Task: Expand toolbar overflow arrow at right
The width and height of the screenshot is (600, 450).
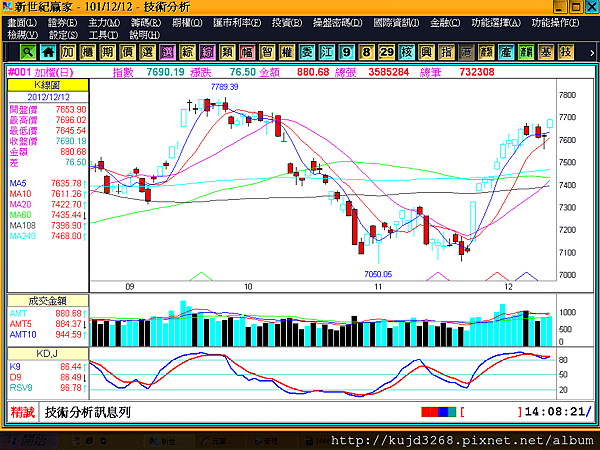Action: click(x=592, y=53)
